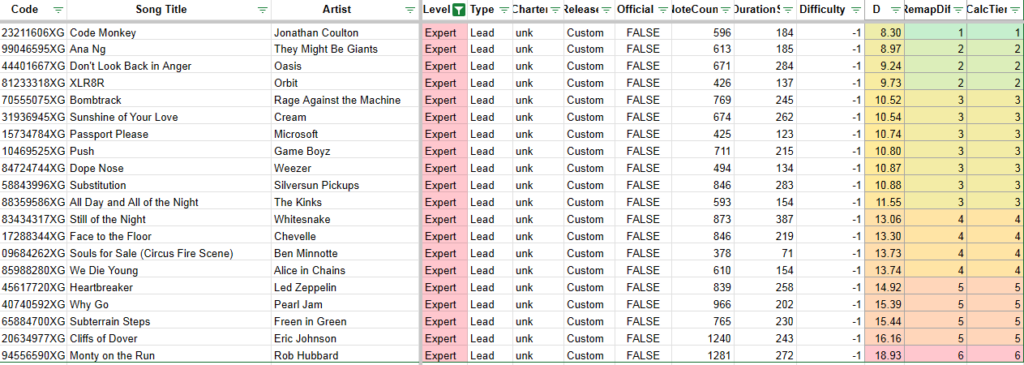This screenshot has height=365, width=1024.
Task: Open the Official column filter icon
Action: point(663,10)
